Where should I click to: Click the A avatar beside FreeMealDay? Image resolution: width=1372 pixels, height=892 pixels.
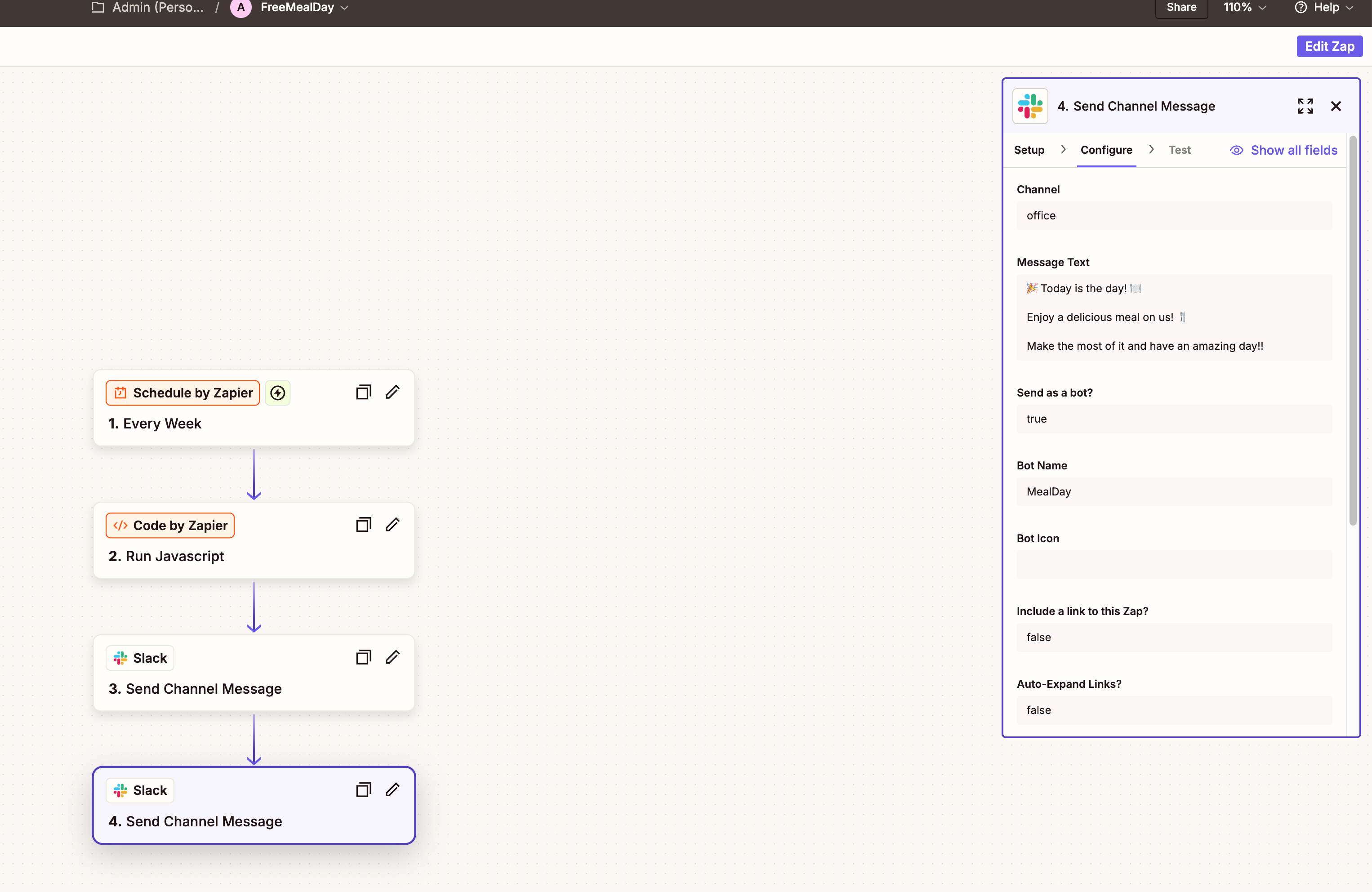[241, 8]
